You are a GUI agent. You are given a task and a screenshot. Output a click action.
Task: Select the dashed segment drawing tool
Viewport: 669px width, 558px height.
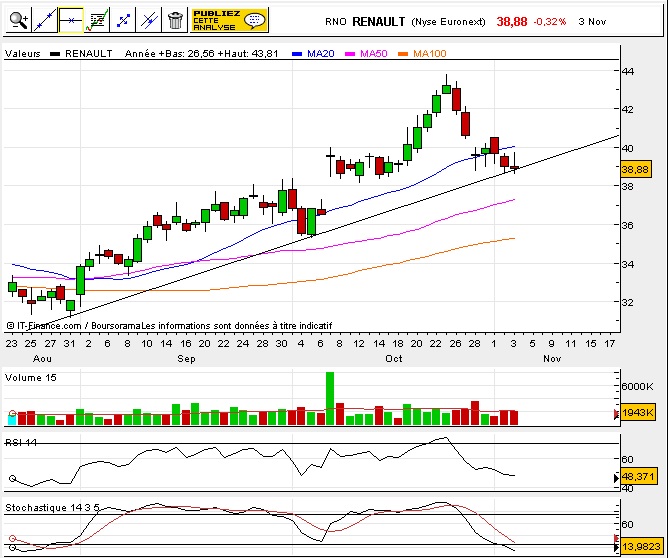click(x=123, y=20)
